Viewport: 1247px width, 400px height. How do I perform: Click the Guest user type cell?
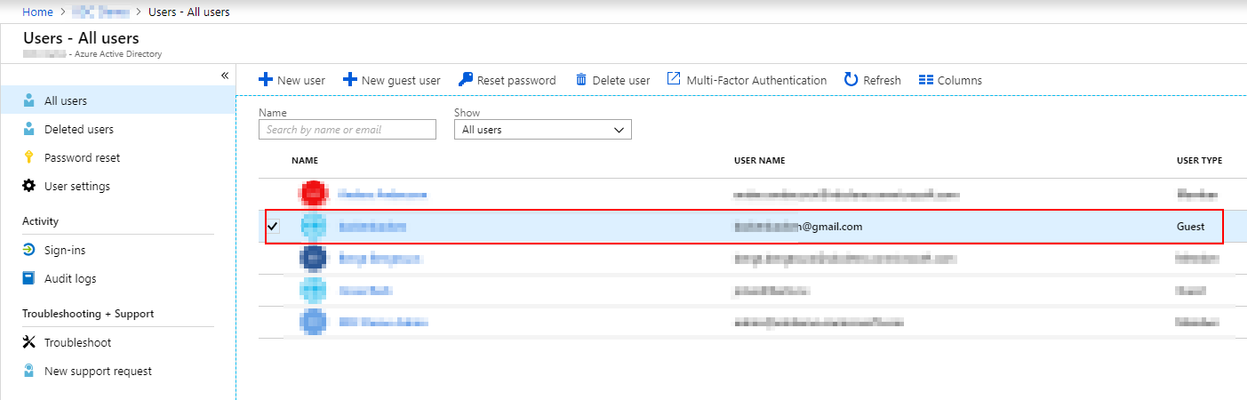click(1191, 227)
